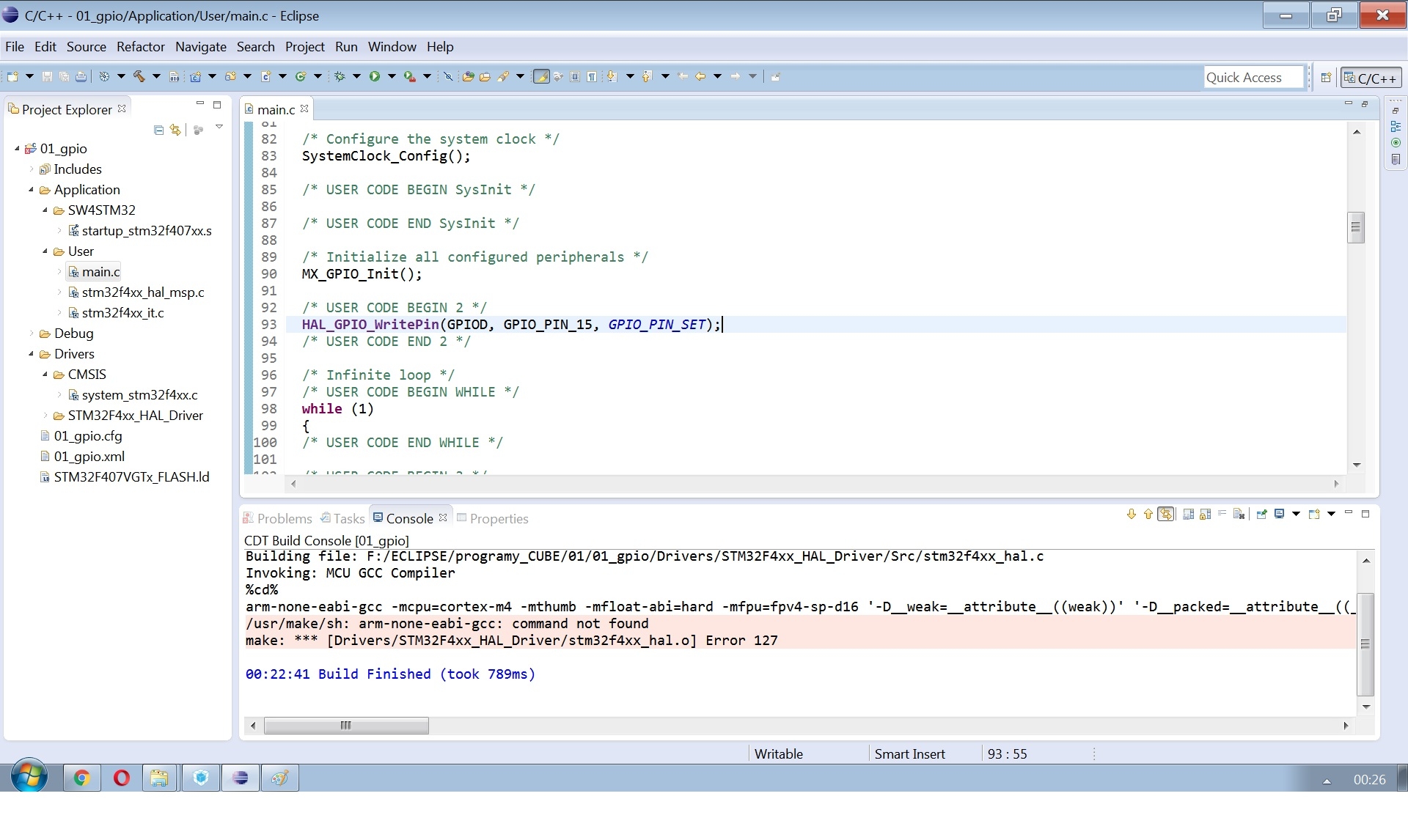Screen dimensions: 1408x840
Task: Expand the Debug folder node
Action: (x=32, y=334)
